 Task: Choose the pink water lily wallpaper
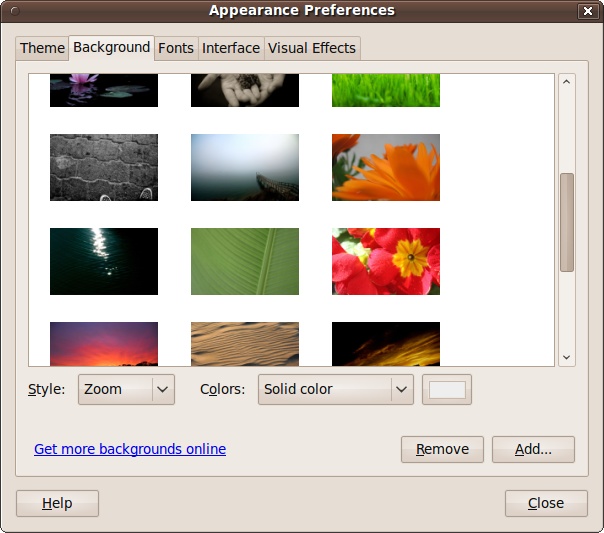click(x=104, y=90)
